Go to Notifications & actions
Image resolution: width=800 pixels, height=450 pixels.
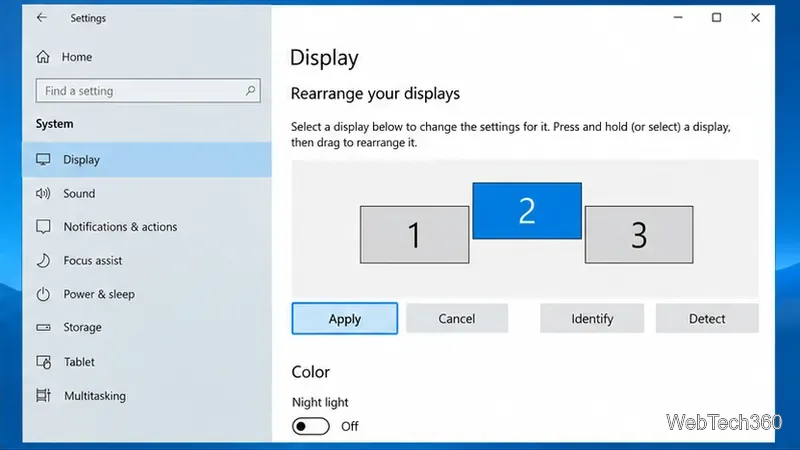point(147,227)
